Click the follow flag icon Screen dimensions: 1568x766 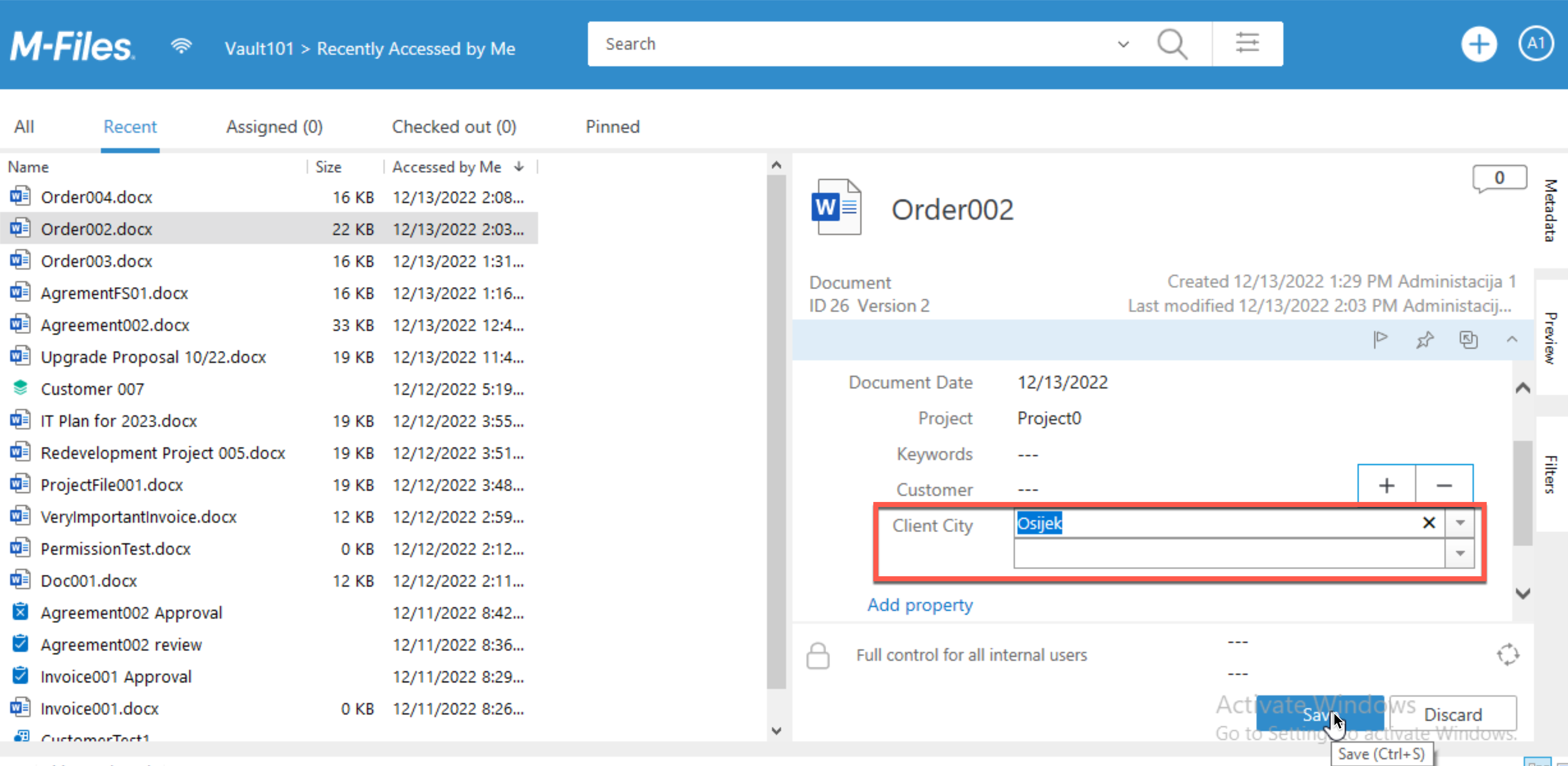tap(1380, 339)
